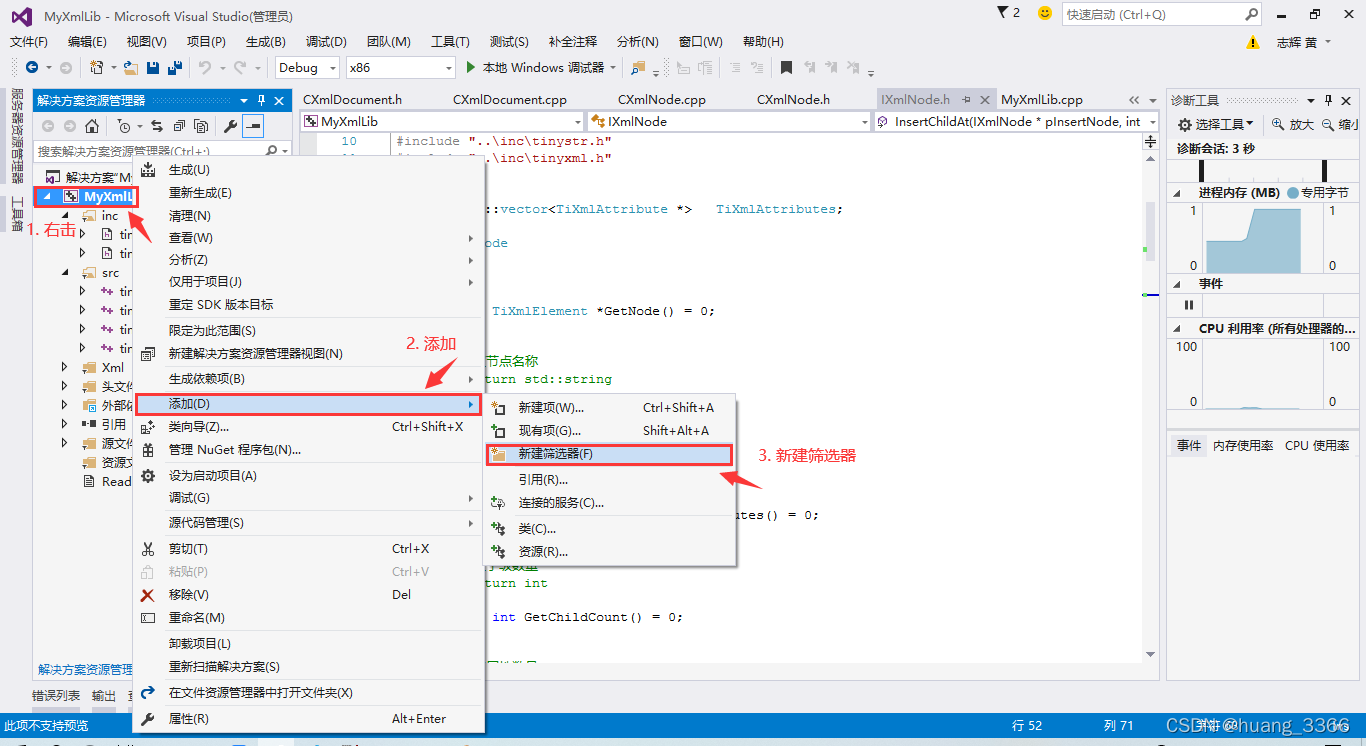Select 重新生成(E) in the context menu

tap(308, 192)
